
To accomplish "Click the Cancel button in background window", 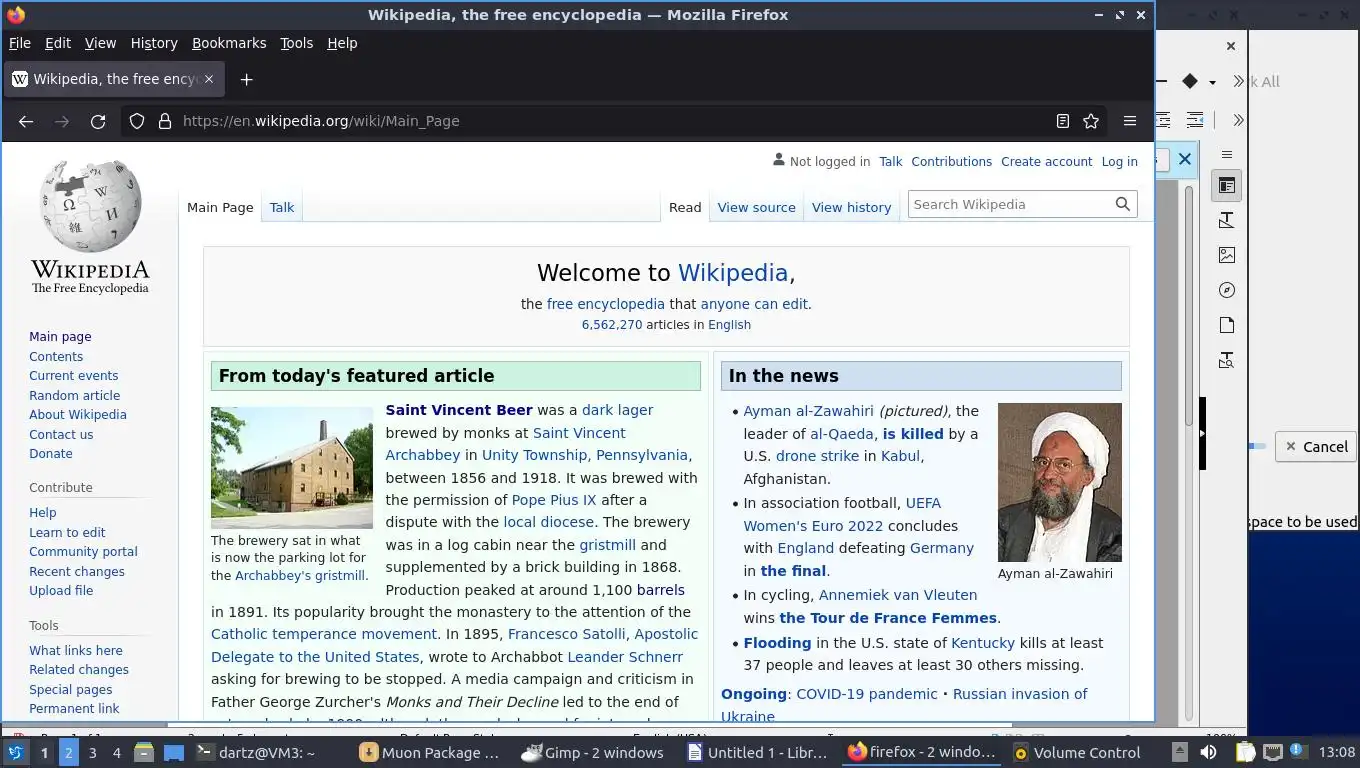I will click(x=1315, y=447).
